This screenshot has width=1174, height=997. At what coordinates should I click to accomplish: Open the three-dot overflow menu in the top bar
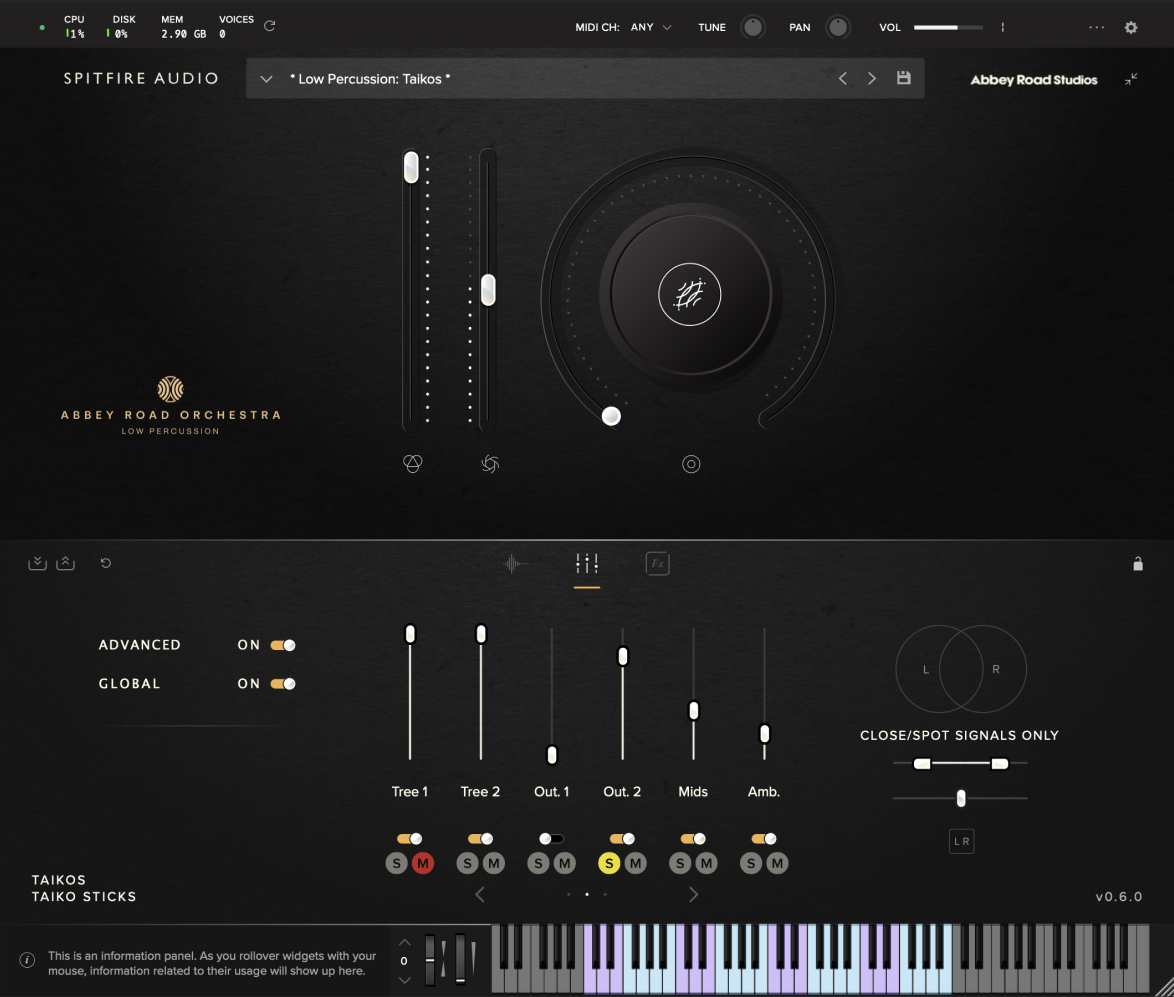[1096, 28]
